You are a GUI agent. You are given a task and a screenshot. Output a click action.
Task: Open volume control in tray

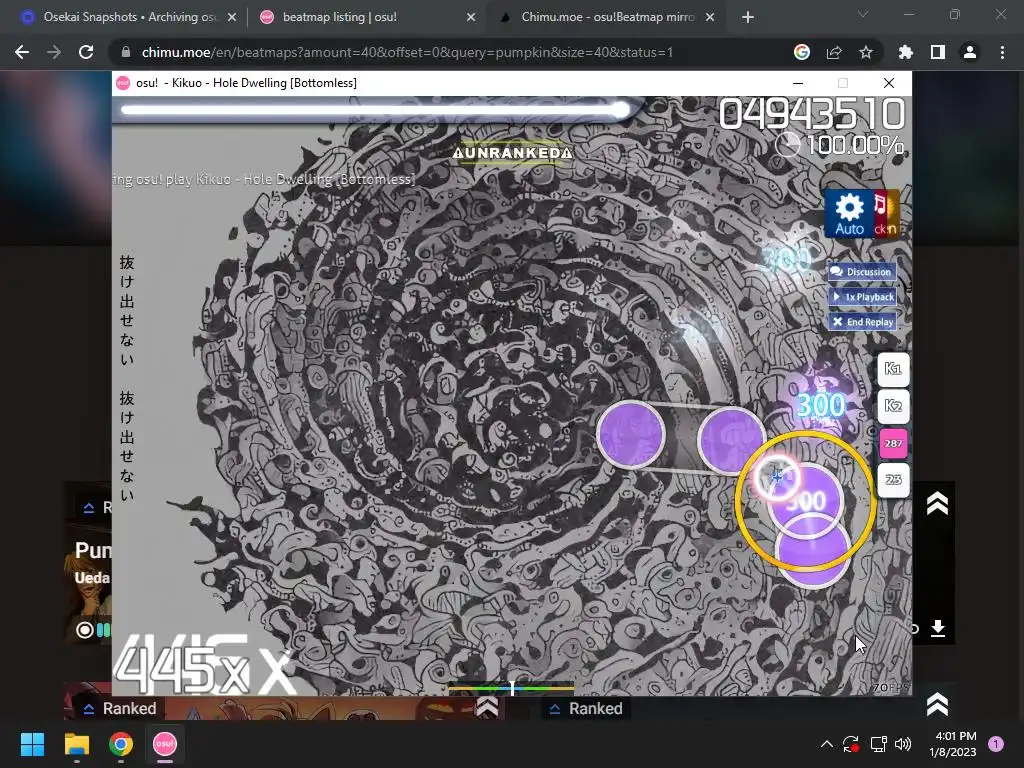(x=903, y=744)
